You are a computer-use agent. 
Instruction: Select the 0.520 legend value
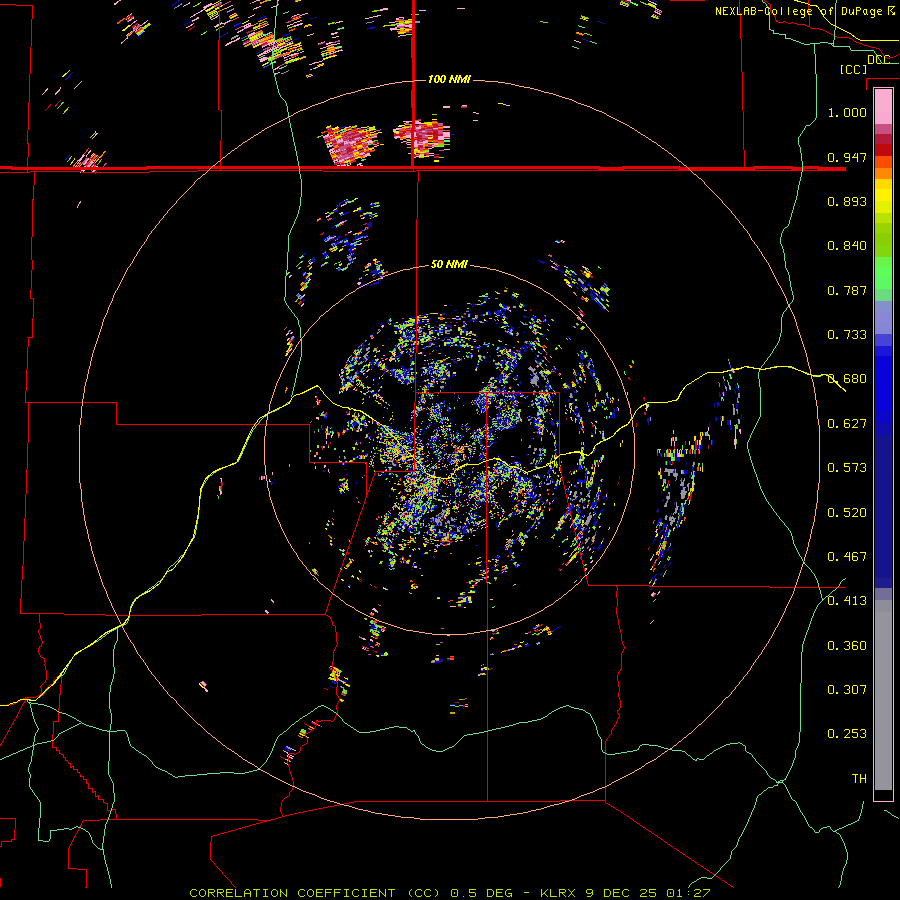pyautogui.click(x=847, y=512)
